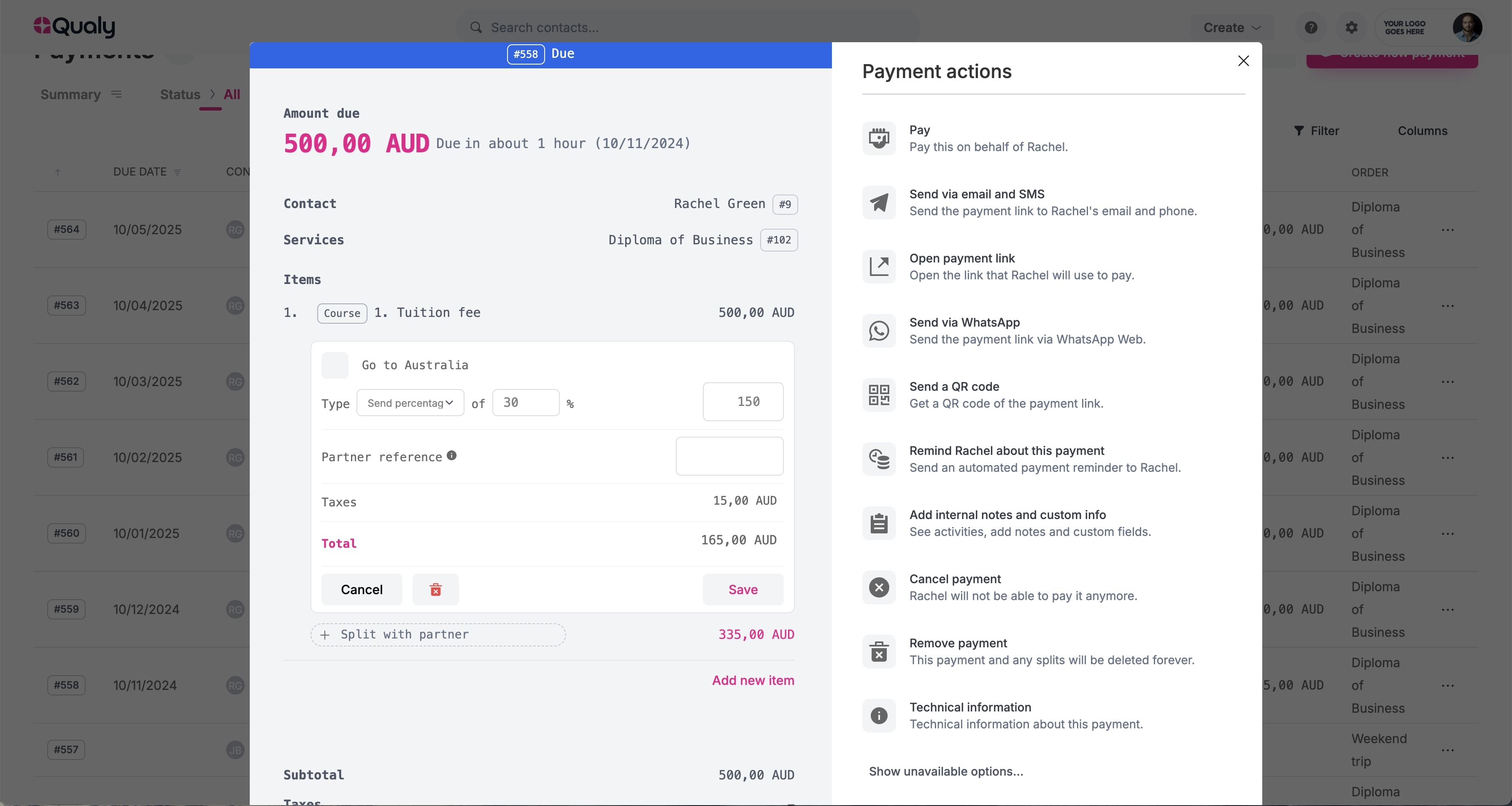Click the Status tab label
1512x806 pixels.
coord(180,95)
